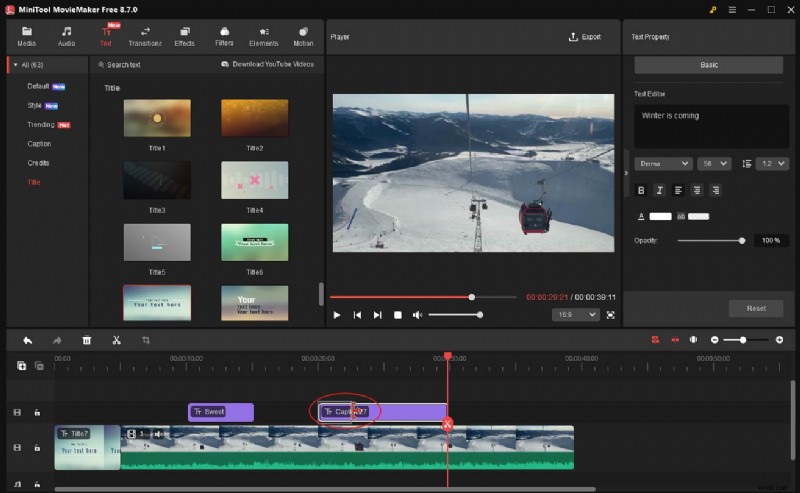
Task: Select the Caption category
Action: click(39, 144)
